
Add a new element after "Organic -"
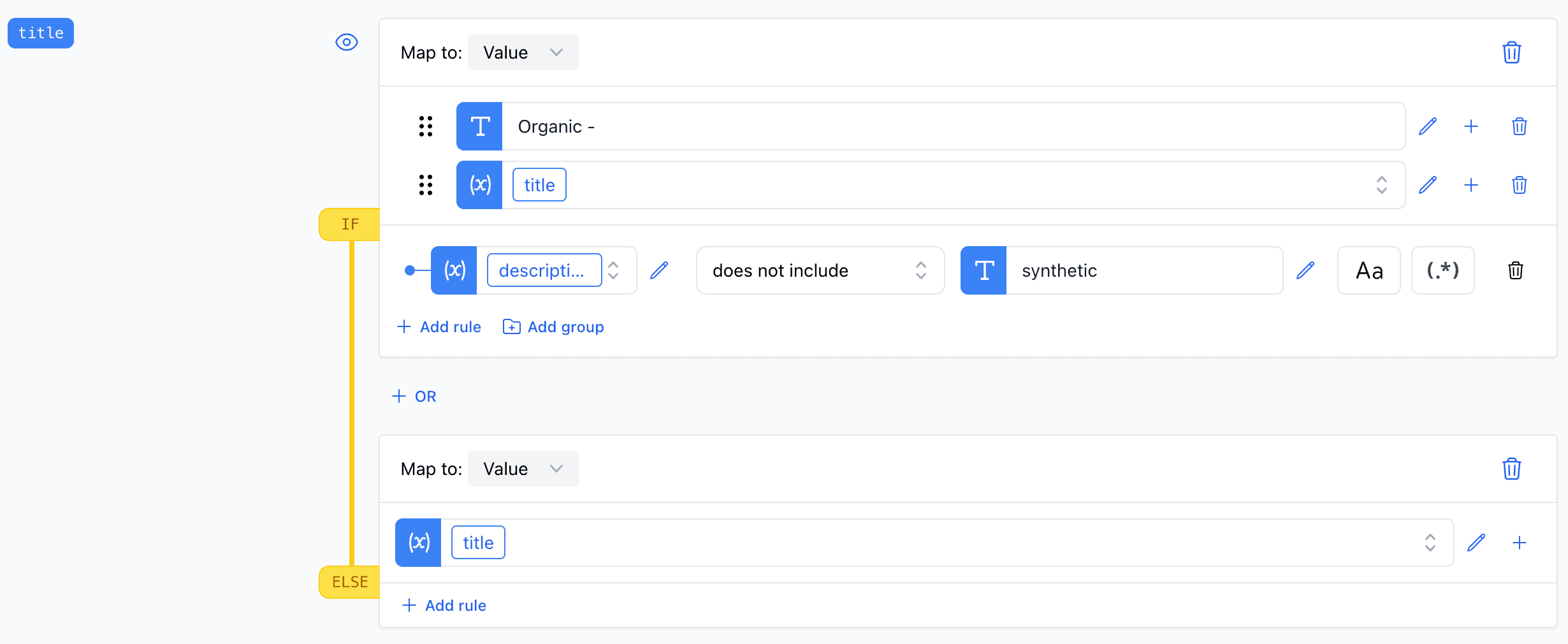point(1471,126)
